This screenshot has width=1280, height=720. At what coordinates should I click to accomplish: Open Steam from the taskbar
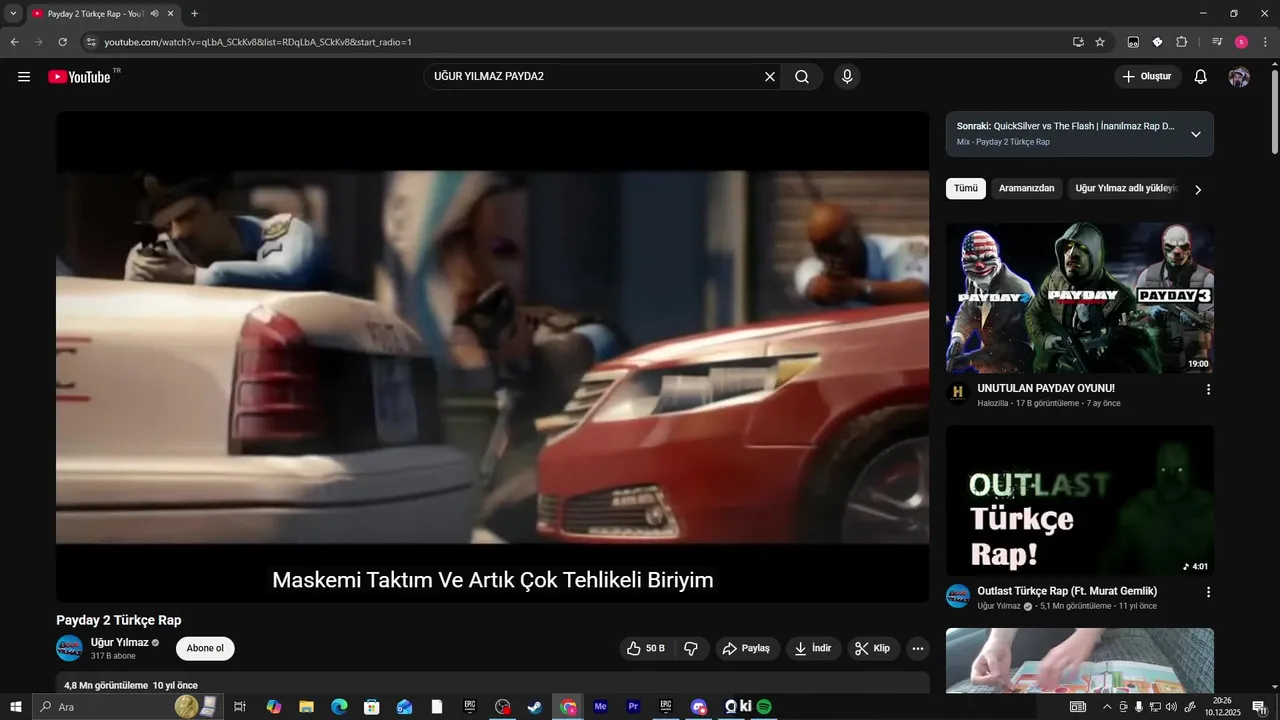(535, 707)
